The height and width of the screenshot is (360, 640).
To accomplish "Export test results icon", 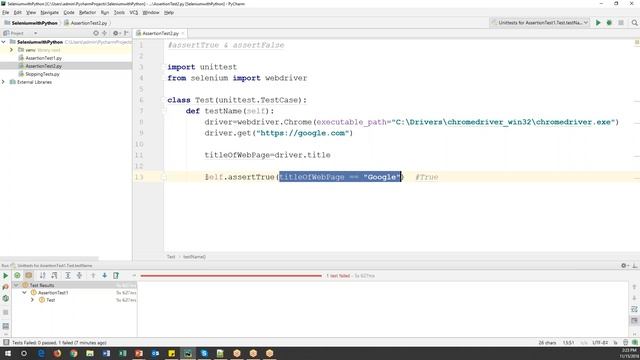I will (x=116, y=276).
